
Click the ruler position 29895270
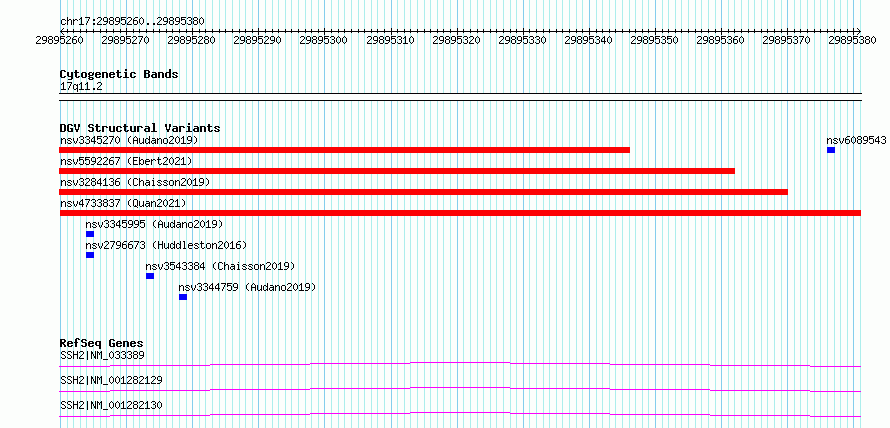[125, 41]
